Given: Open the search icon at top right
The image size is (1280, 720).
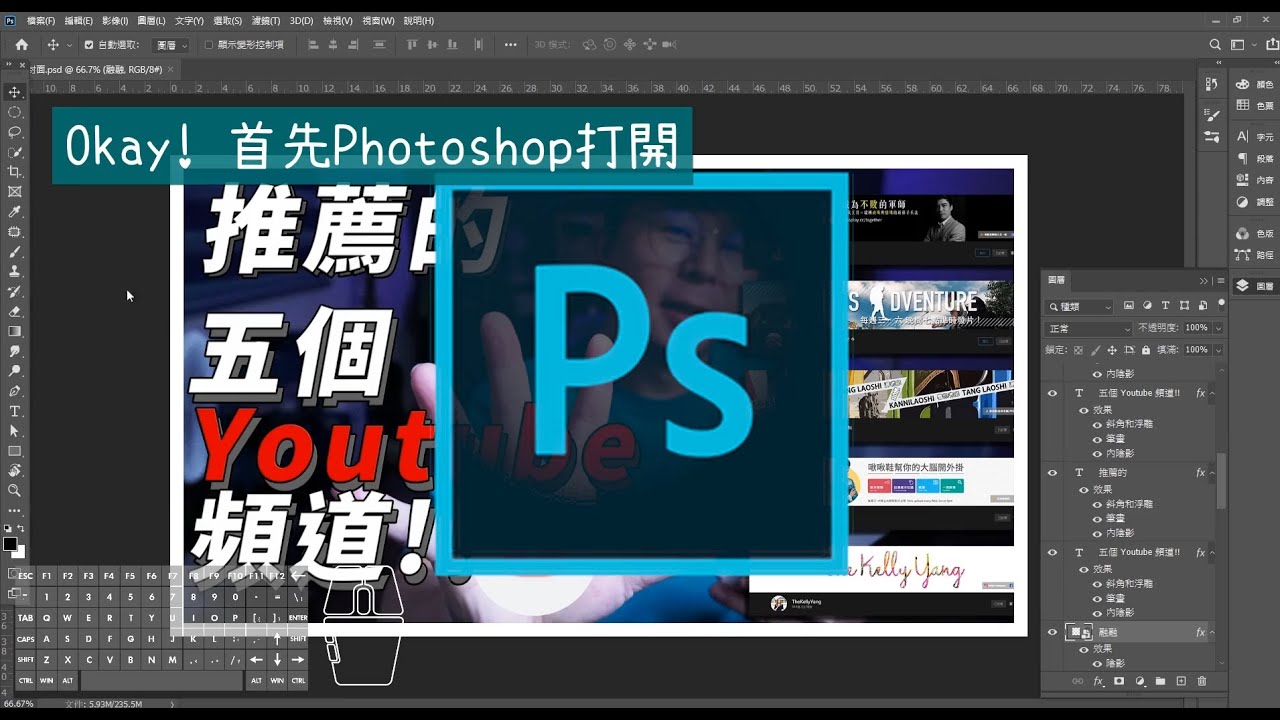Looking at the screenshot, I should [x=1215, y=45].
